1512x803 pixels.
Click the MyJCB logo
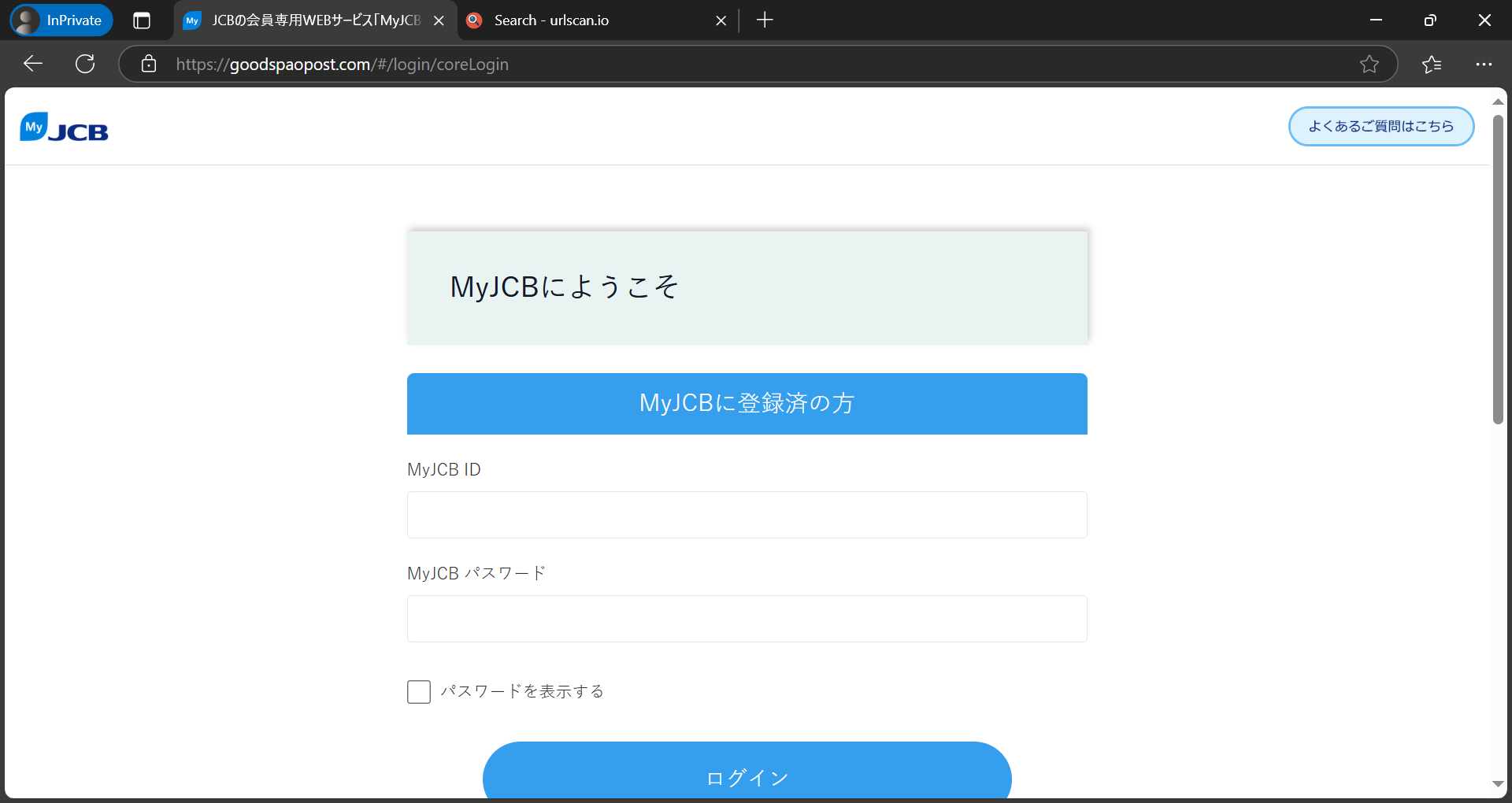pos(64,127)
